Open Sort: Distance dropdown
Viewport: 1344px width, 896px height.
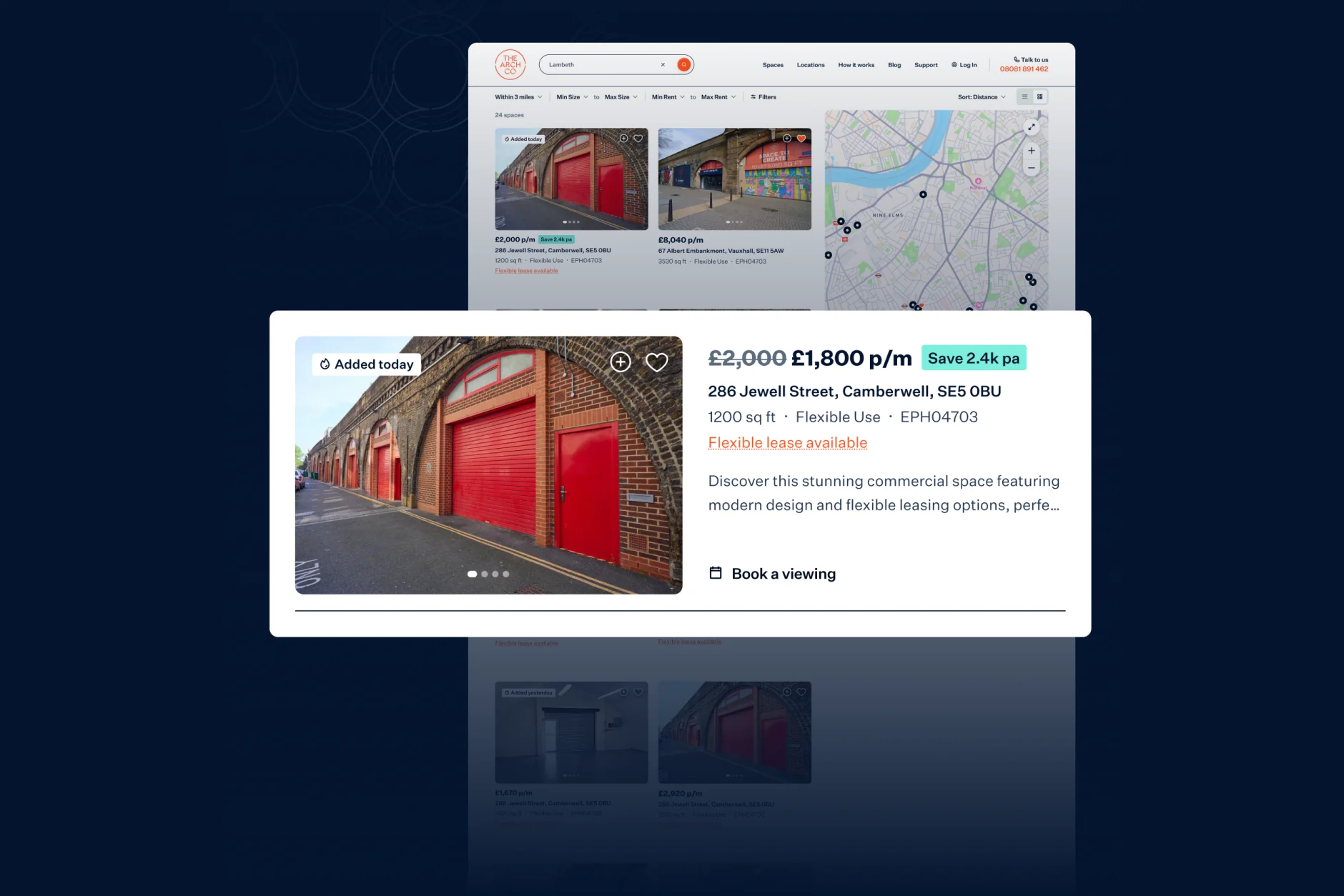point(982,97)
